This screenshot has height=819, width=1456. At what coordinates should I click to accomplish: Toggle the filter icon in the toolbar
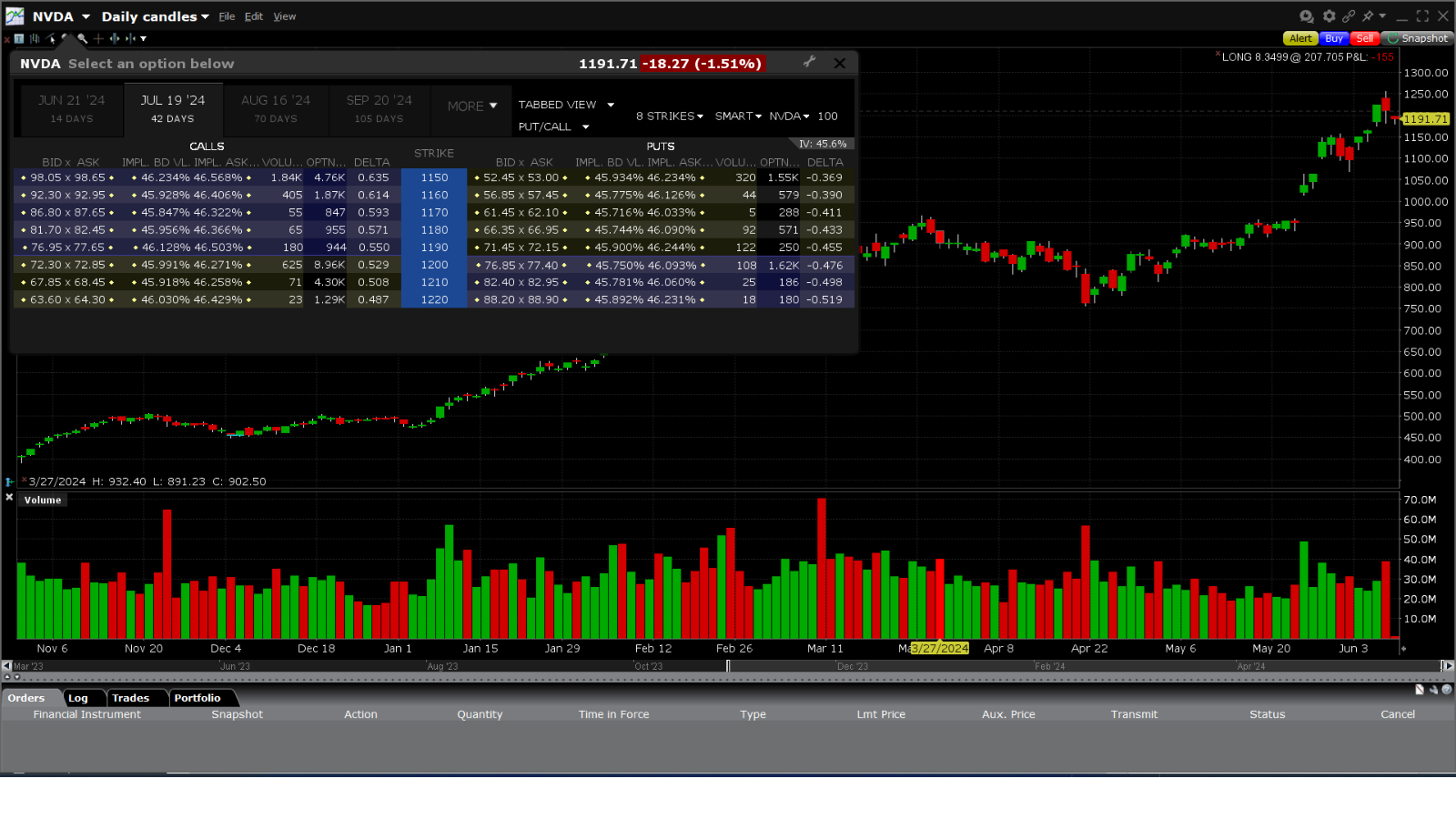pos(143,38)
